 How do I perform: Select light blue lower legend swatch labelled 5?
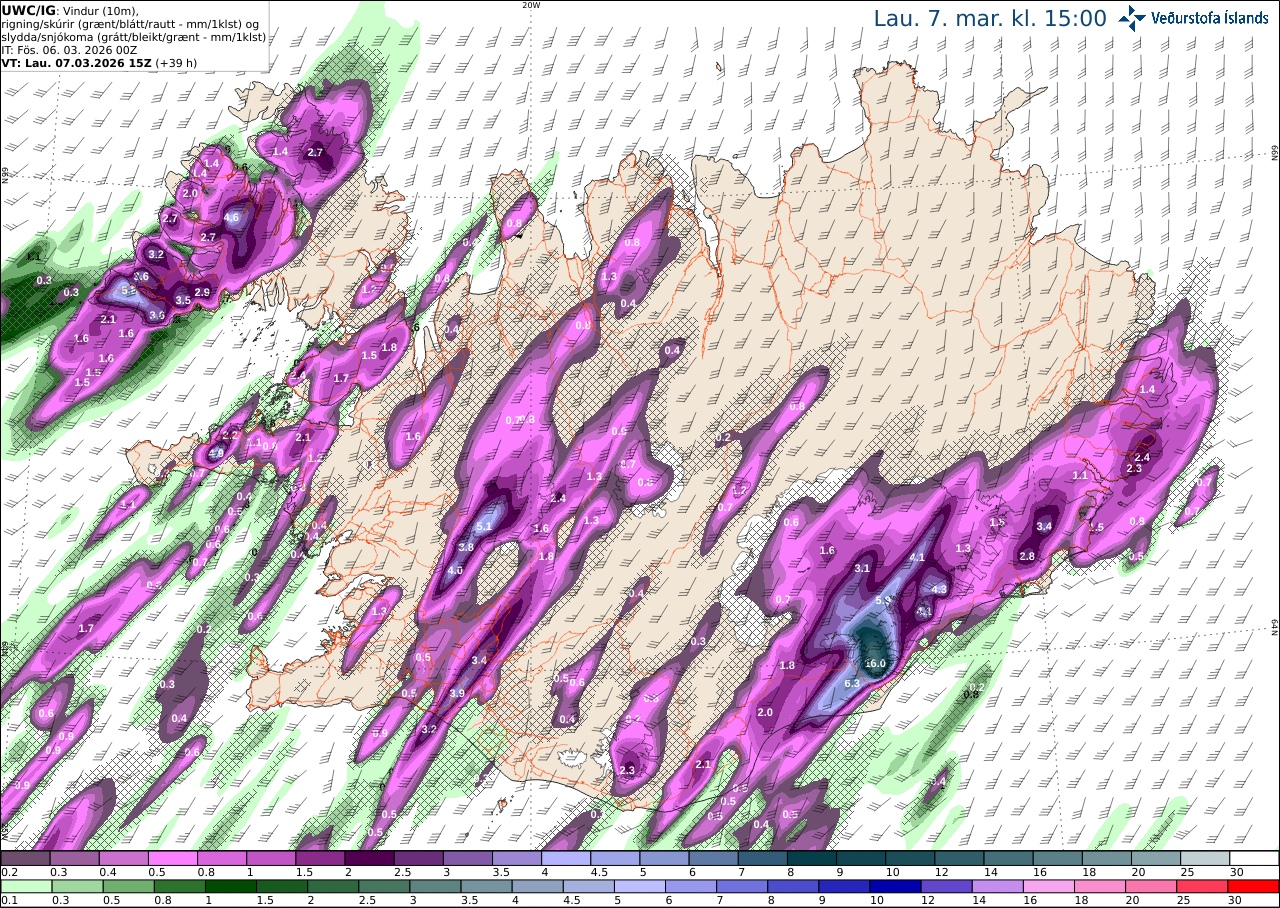pyautogui.click(x=640, y=886)
